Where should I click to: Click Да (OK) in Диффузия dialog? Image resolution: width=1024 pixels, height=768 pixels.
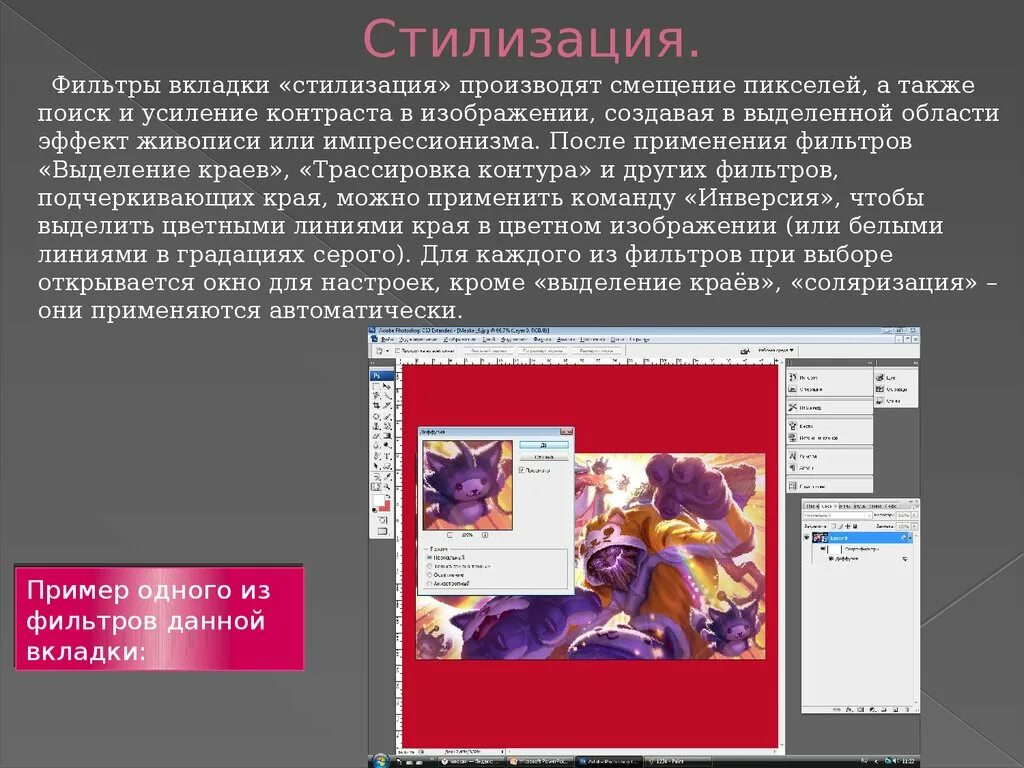click(x=544, y=445)
